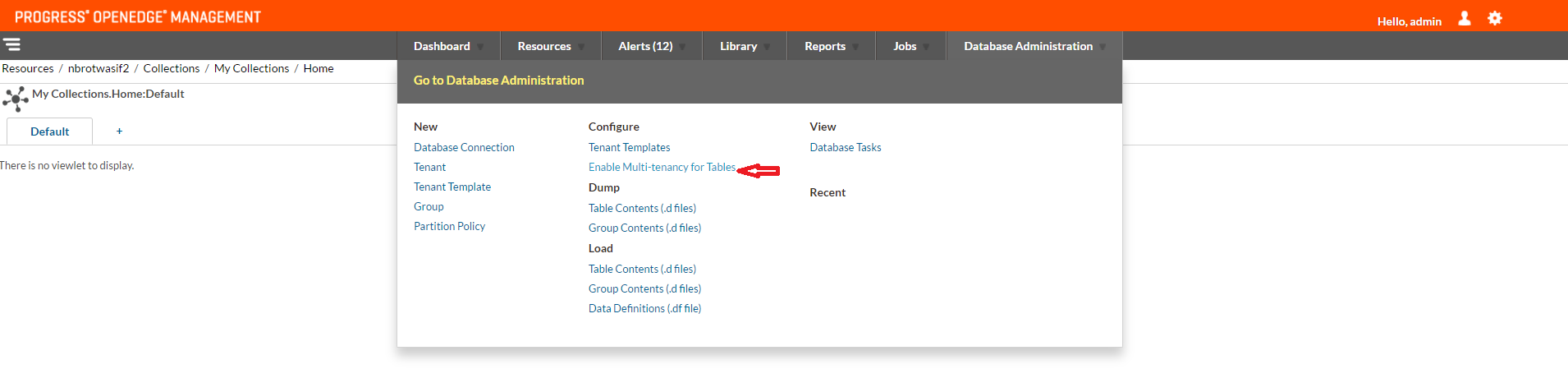Image resolution: width=1568 pixels, height=392 pixels.
Task: Open the Reports menu
Action: click(825, 46)
